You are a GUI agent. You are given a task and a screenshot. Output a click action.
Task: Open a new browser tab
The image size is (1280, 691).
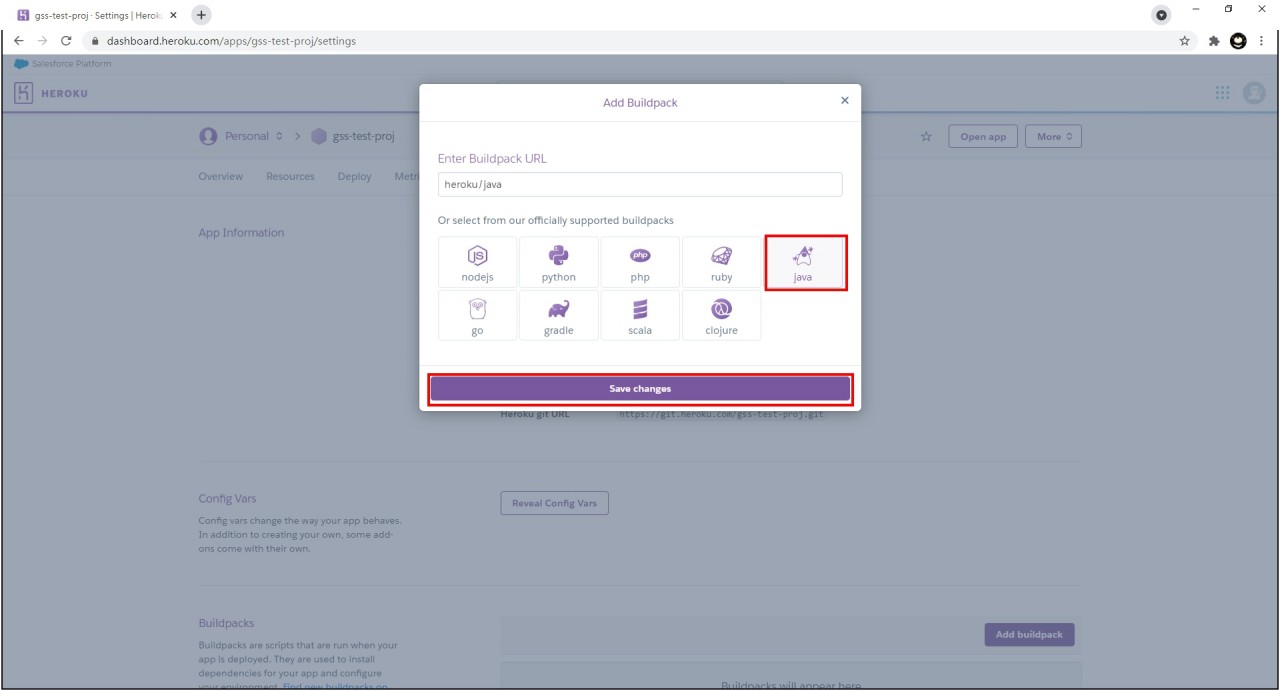[x=201, y=15]
